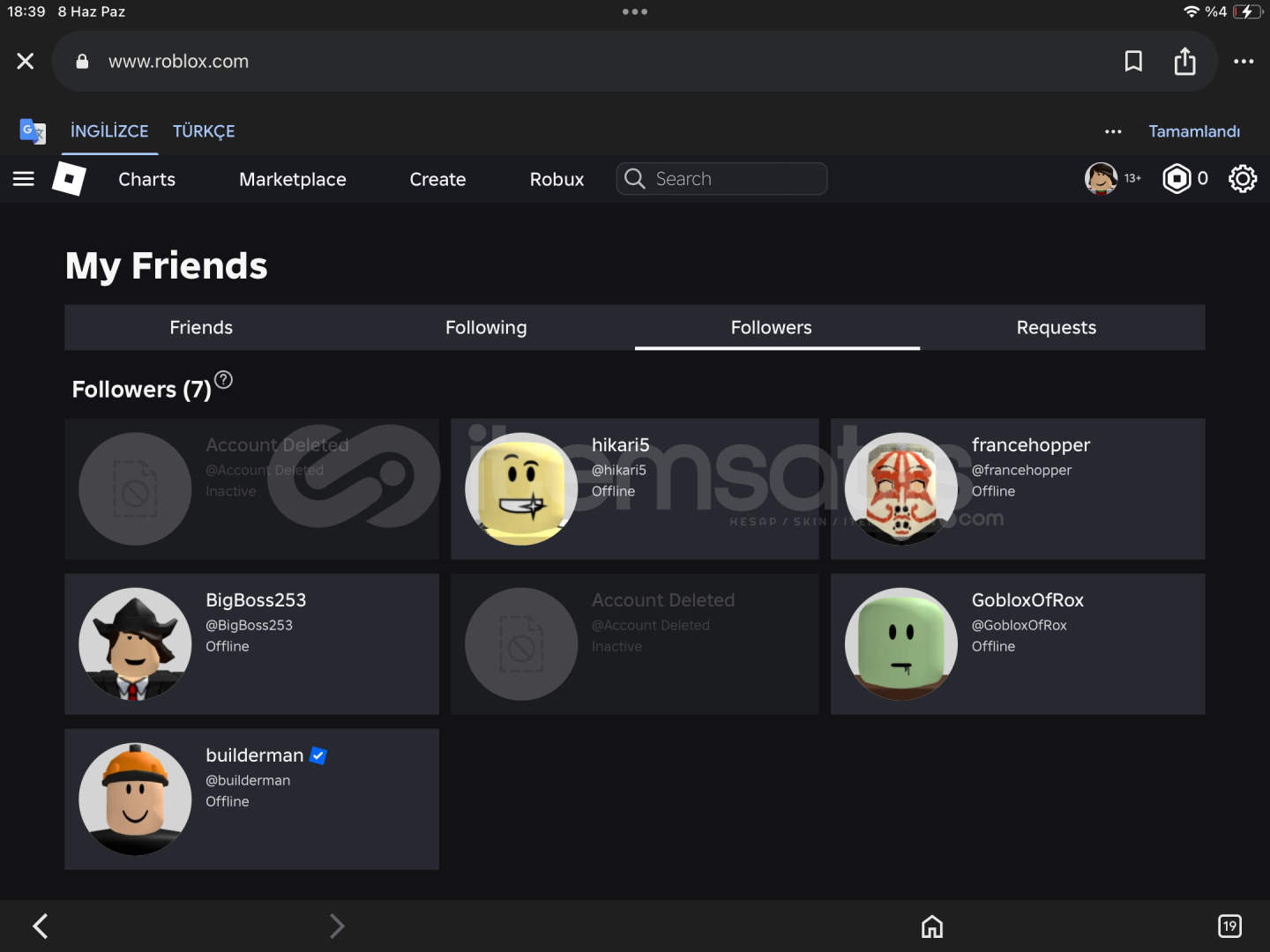Screen dimensions: 1270x952
Task: Open GobloxOfRox profile name link
Action: (x=1027, y=600)
